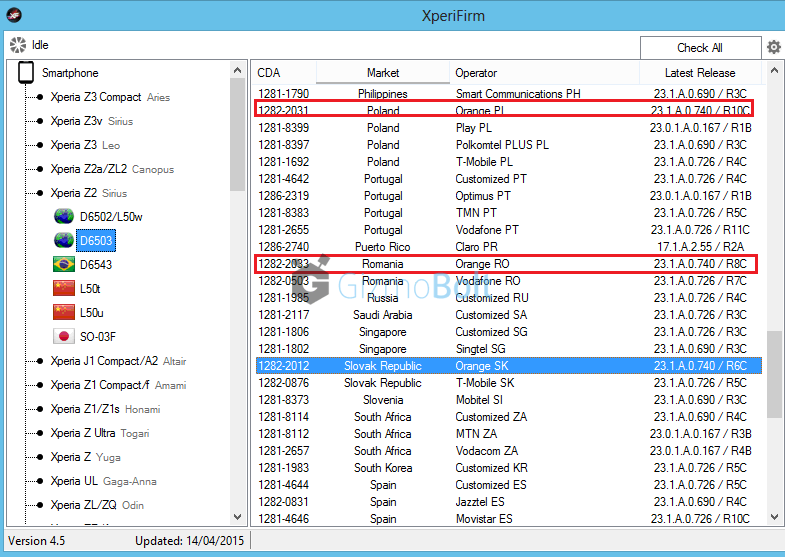Screen dimensions: 785x557
Task: Select the T-Mobile SK firmware row
Action: click(509, 383)
